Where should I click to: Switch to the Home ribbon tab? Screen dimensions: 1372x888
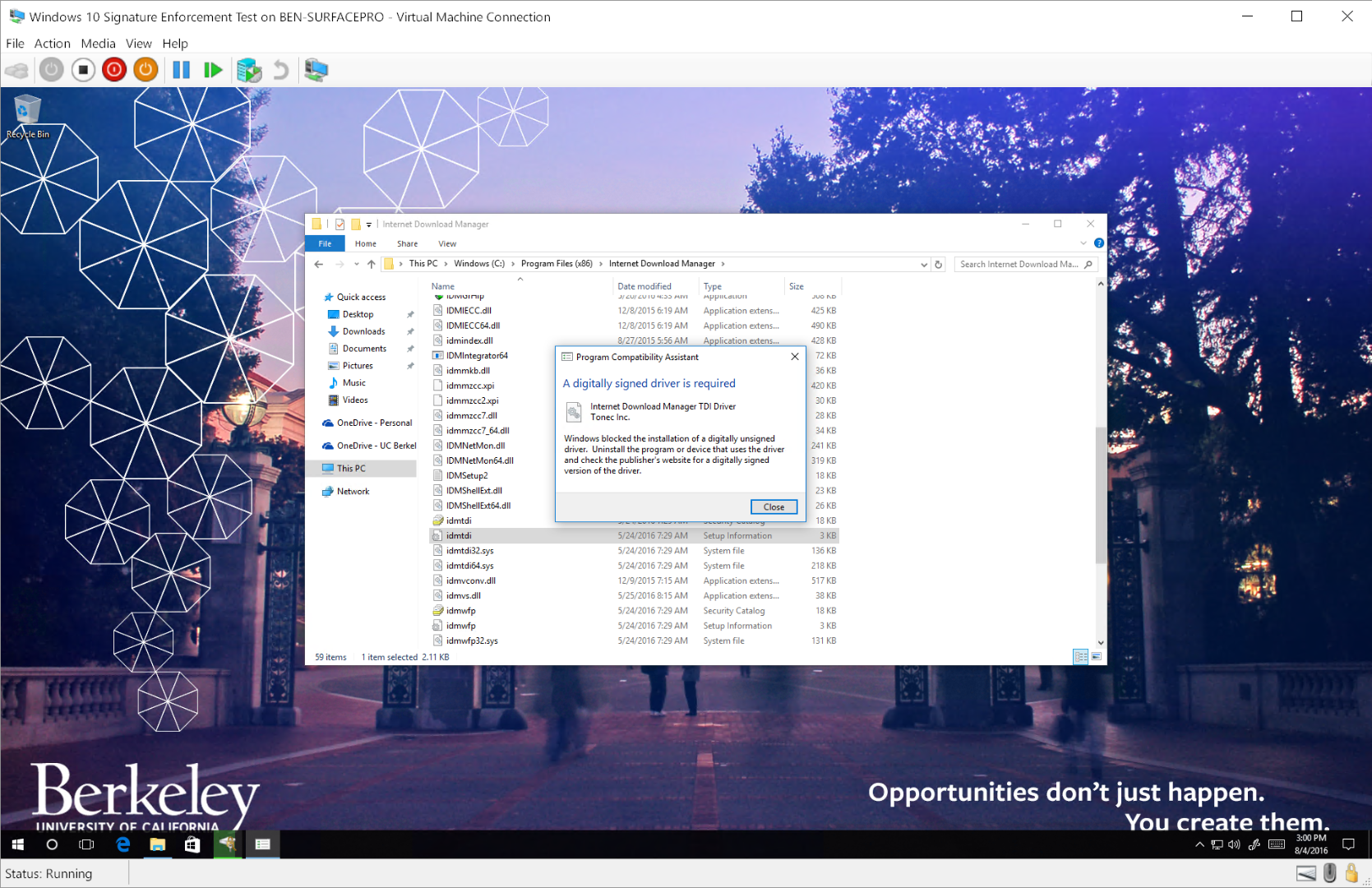[366, 243]
